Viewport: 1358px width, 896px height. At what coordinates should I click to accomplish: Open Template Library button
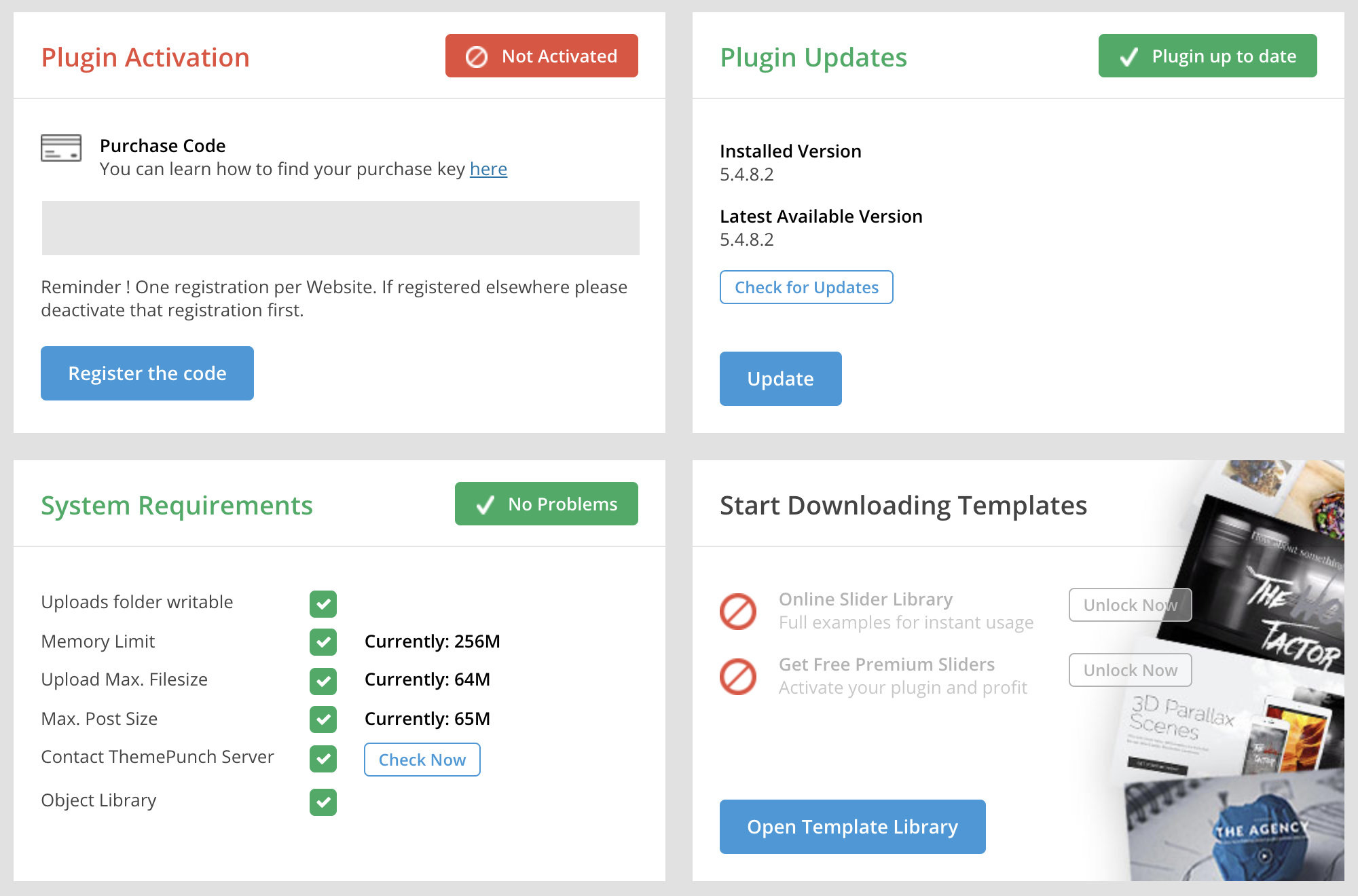tap(853, 827)
